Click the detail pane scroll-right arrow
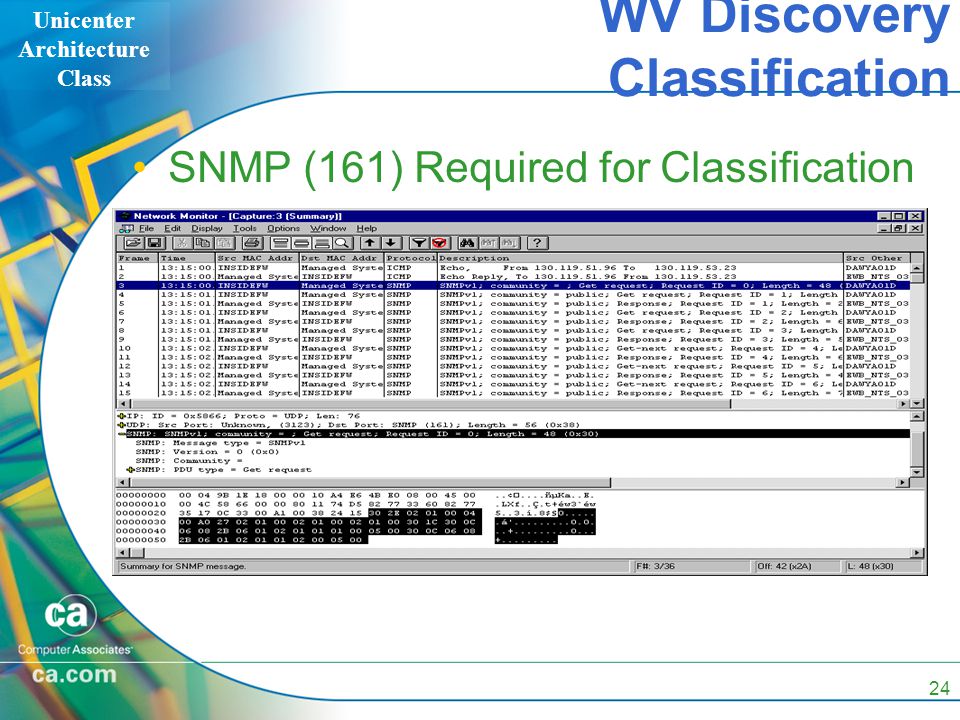Image resolution: width=960 pixels, height=720 pixels. coord(902,482)
